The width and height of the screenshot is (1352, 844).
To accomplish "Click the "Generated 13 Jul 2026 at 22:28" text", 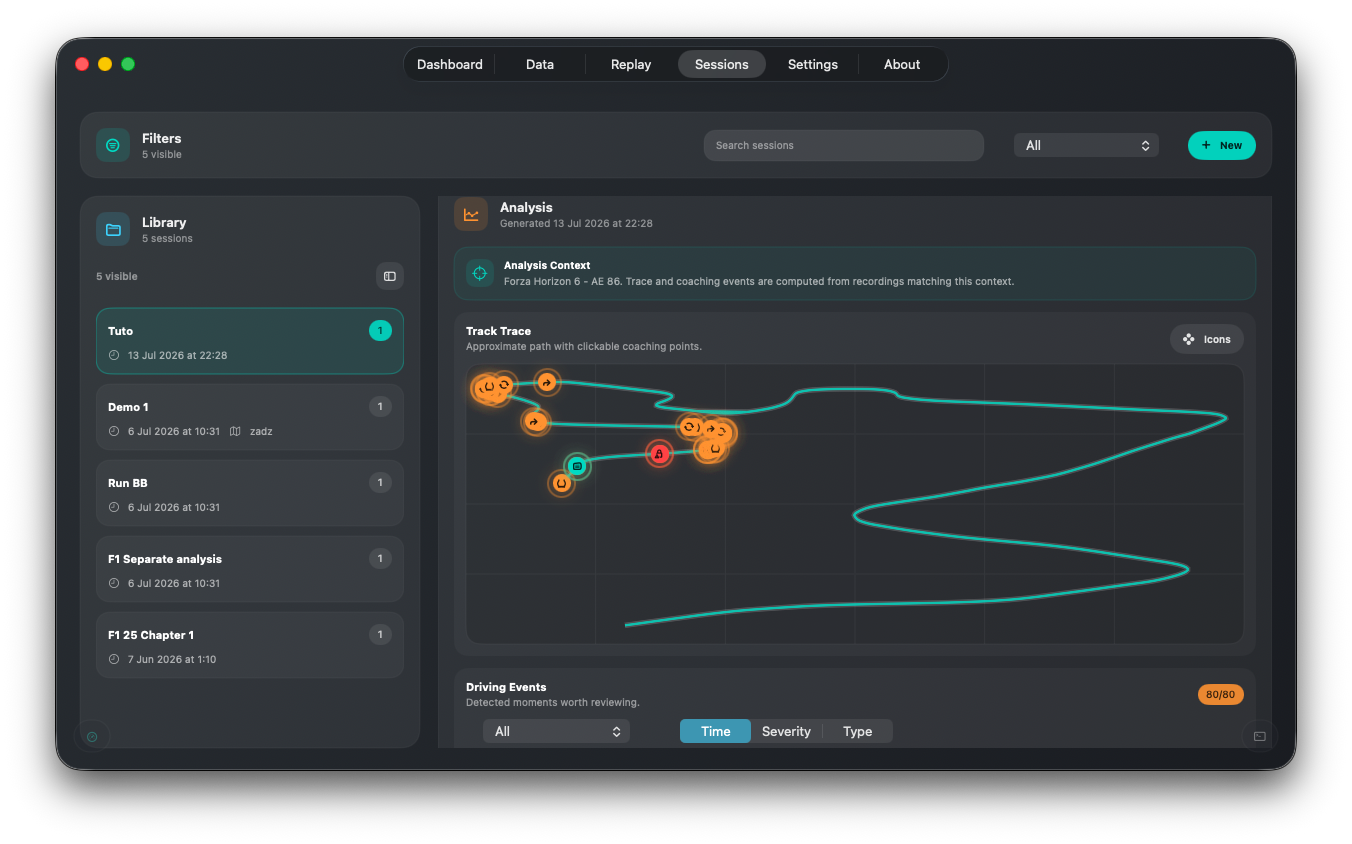I will pyautogui.click(x=576, y=223).
